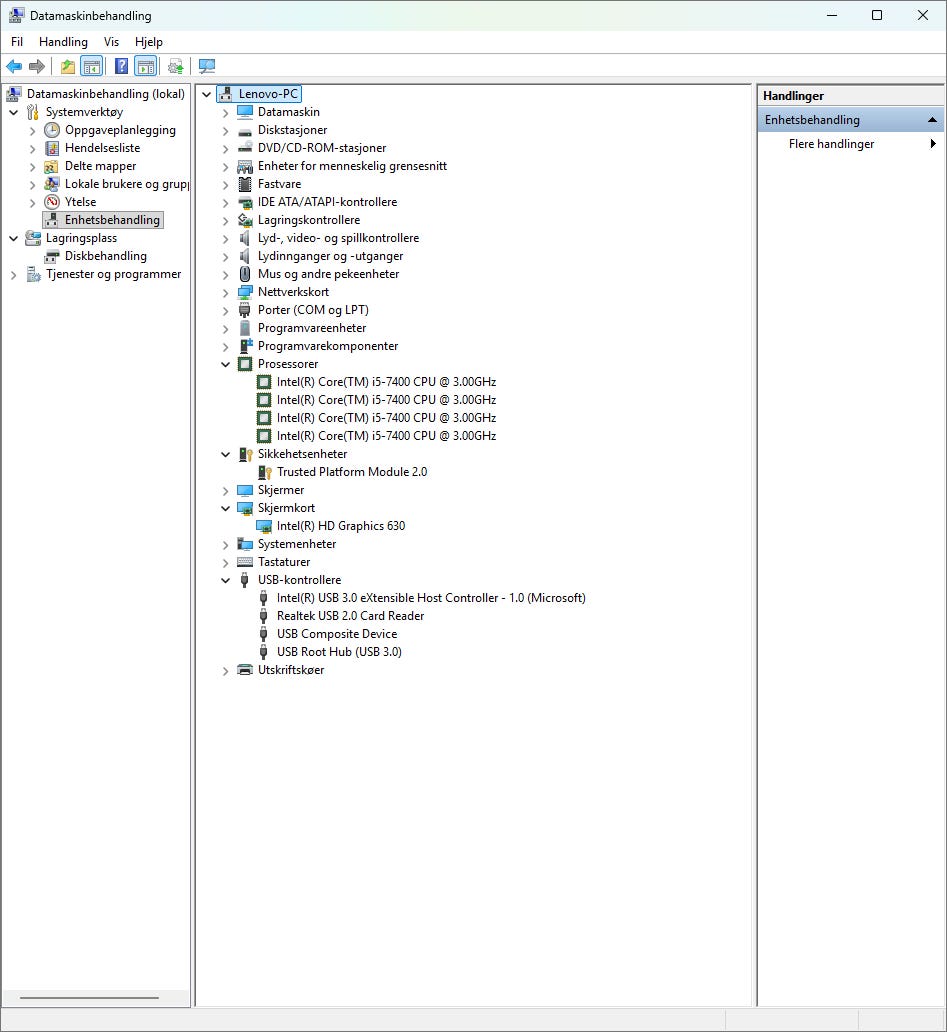Open the Handling menu
This screenshot has width=947, height=1032.
[x=63, y=42]
